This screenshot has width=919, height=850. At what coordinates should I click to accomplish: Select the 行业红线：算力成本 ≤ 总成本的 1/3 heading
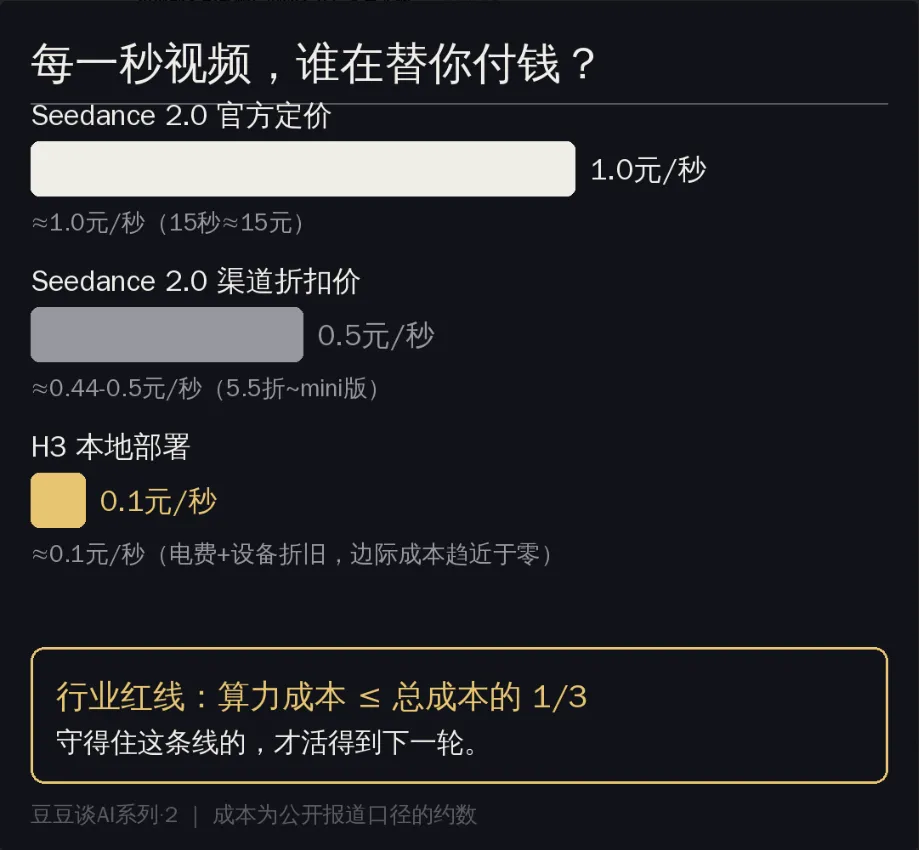321,698
